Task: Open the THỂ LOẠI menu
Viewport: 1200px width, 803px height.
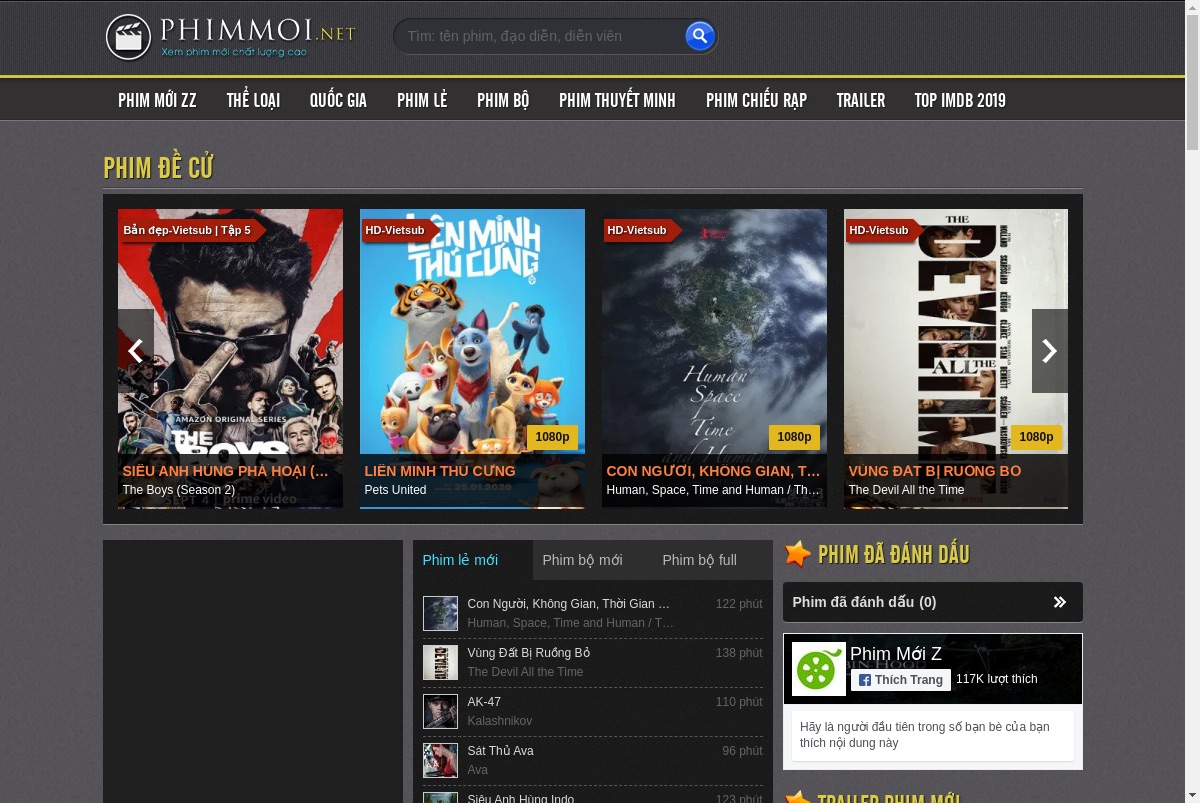Action: tap(253, 100)
